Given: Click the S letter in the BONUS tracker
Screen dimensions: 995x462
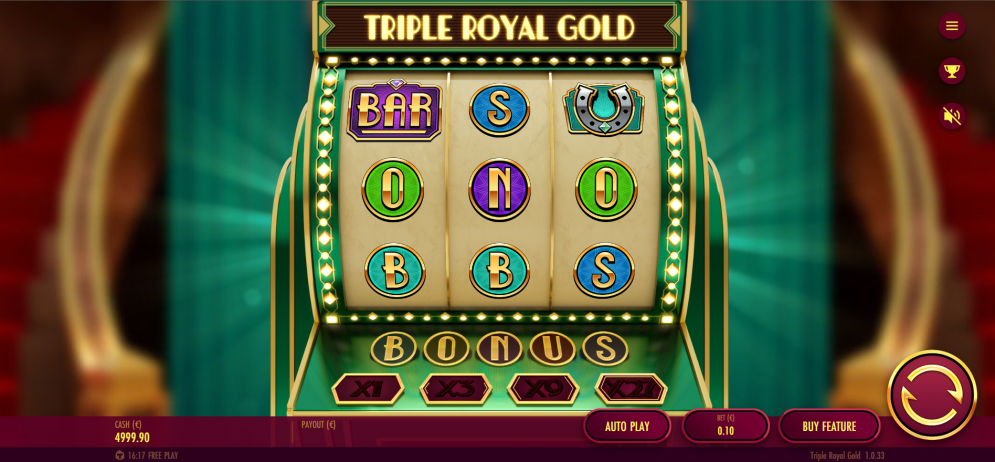Looking at the screenshot, I should [x=605, y=348].
